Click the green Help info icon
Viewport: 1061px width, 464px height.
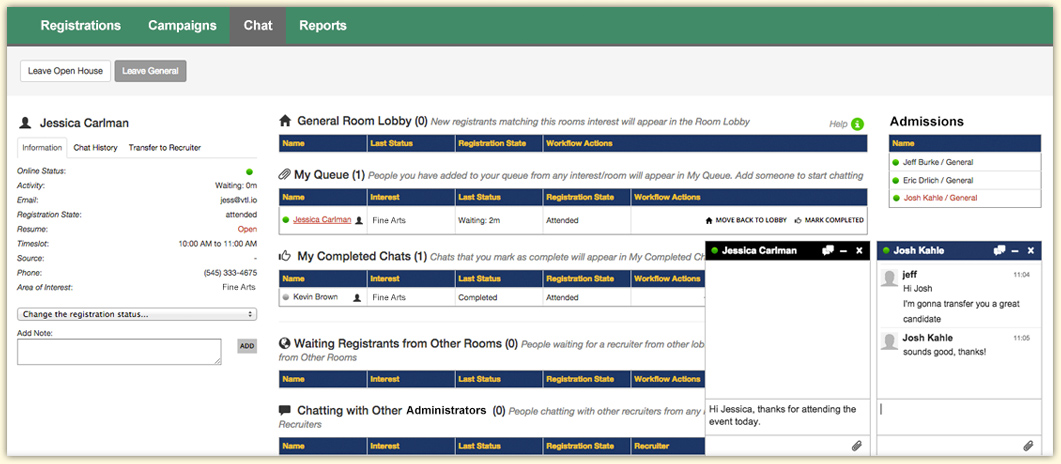pos(857,124)
